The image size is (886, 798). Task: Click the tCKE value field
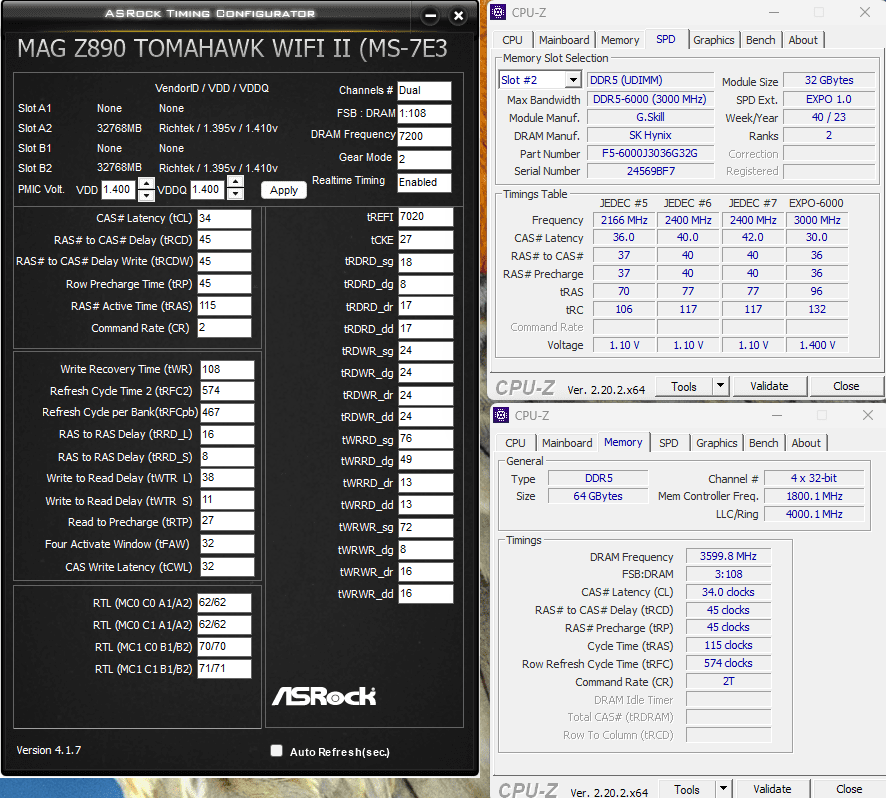(425, 240)
